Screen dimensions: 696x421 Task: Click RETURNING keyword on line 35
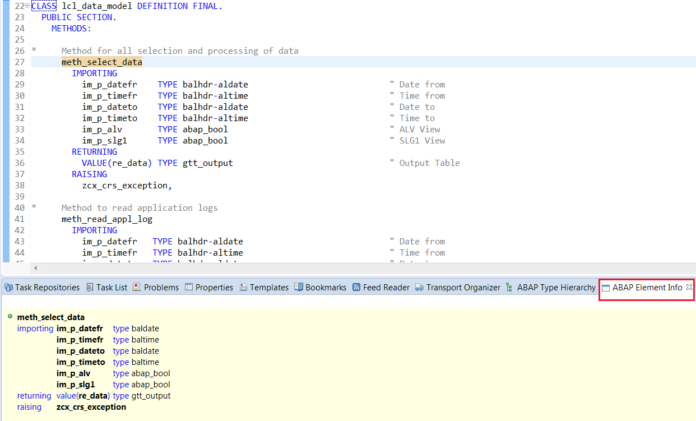(95, 152)
